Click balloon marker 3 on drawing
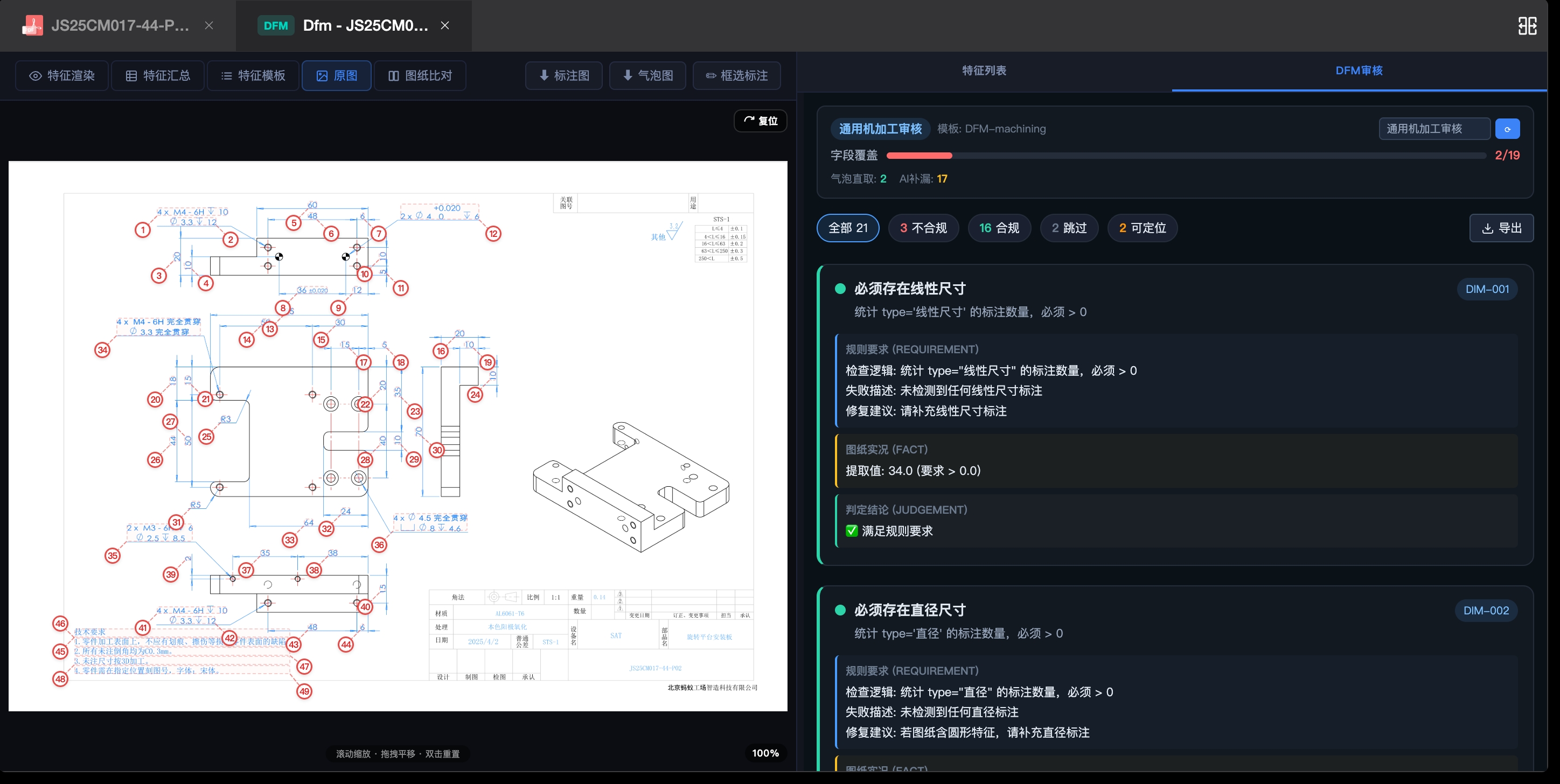1560x784 pixels. coord(159,276)
